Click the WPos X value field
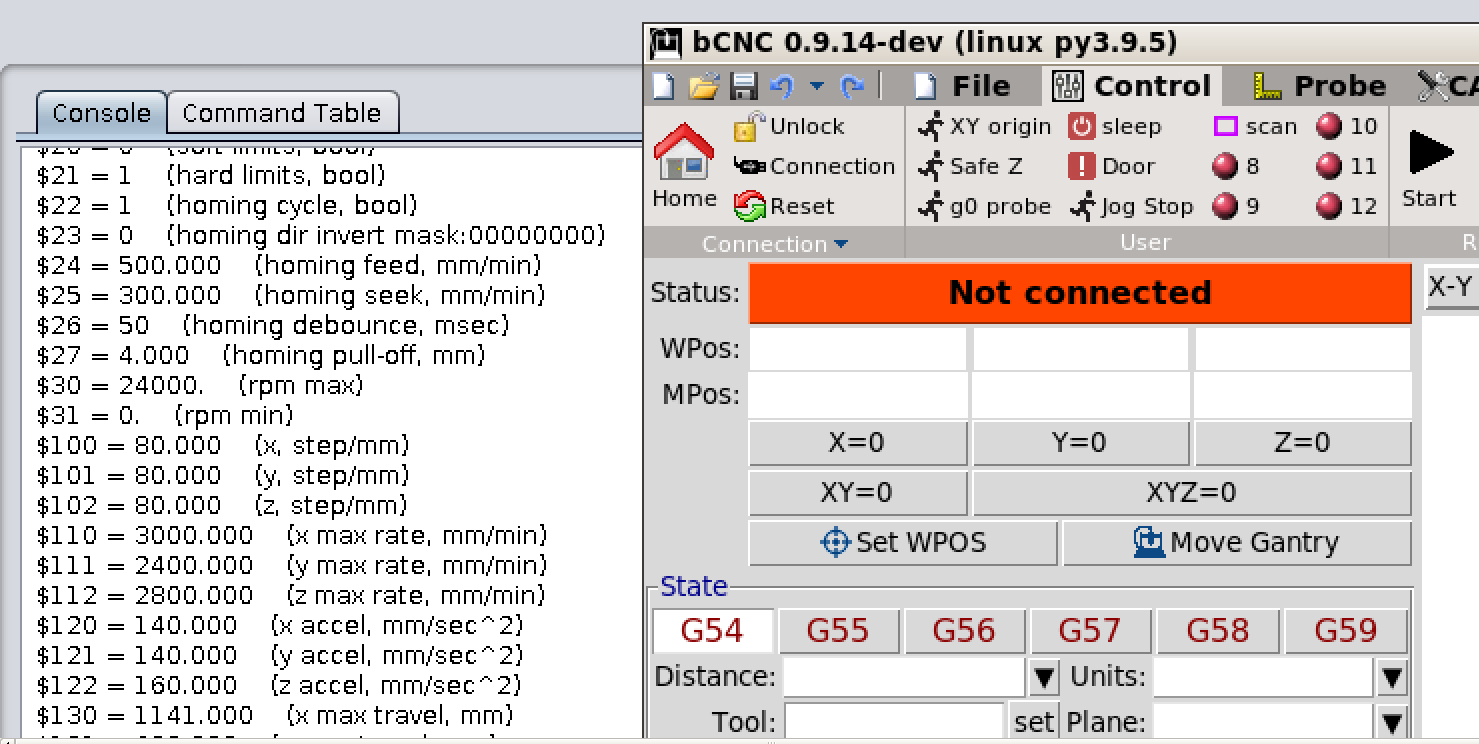1479x744 pixels. pyautogui.click(x=858, y=349)
